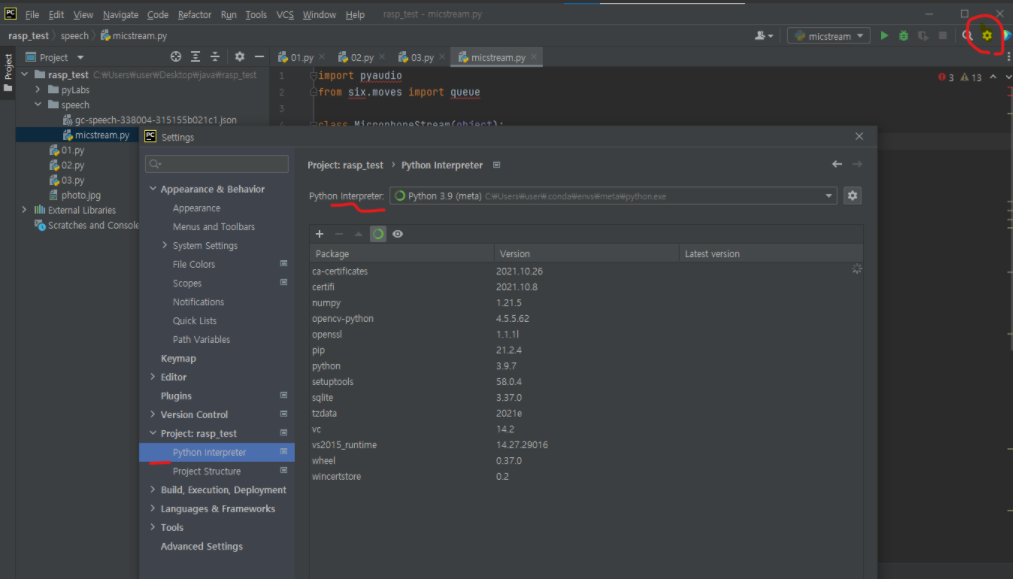Collapse all in Project panel
The height and width of the screenshot is (579, 1013).
pyautogui.click(x=215, y=57)
